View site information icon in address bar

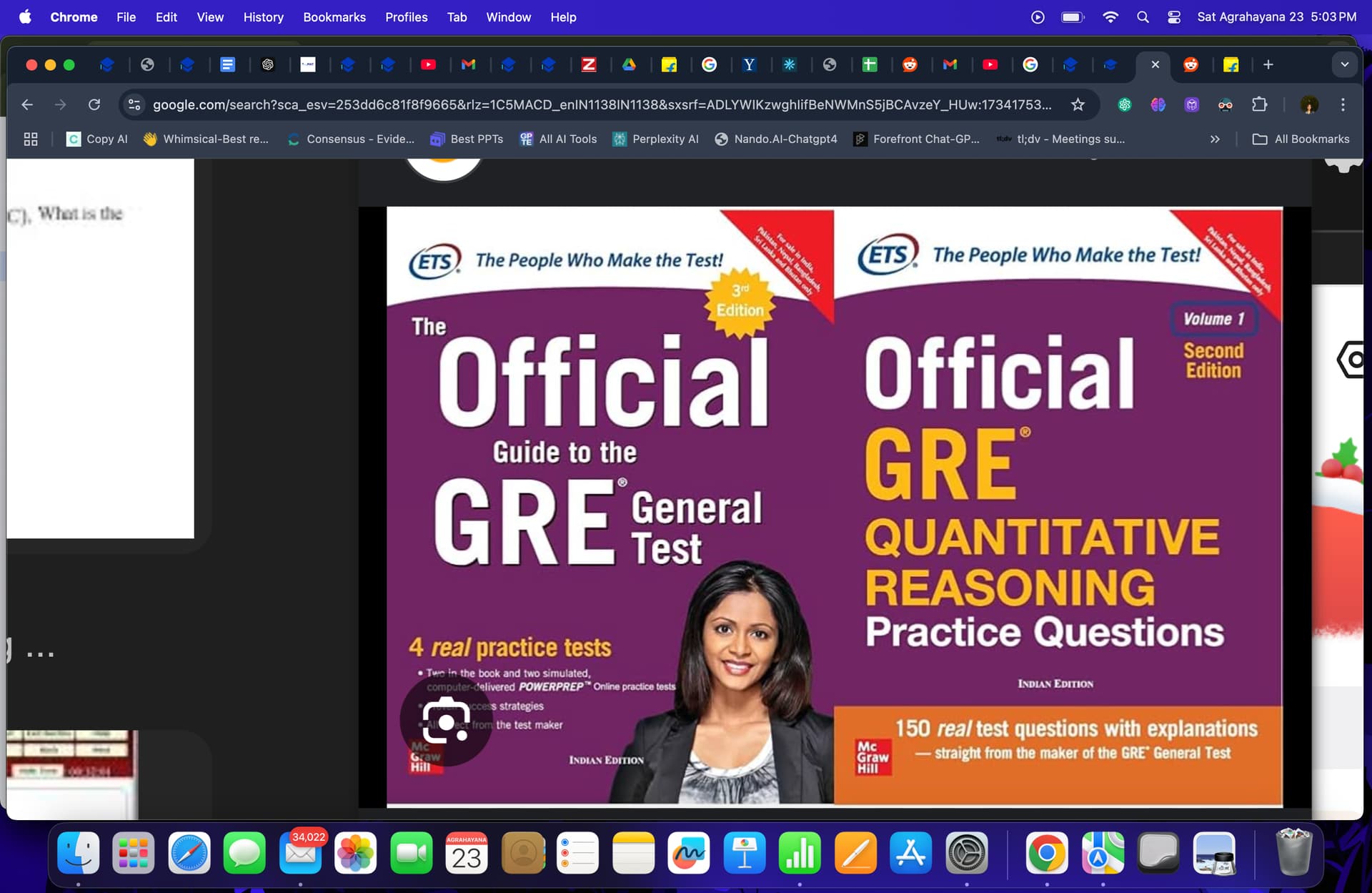click(134, 105)
